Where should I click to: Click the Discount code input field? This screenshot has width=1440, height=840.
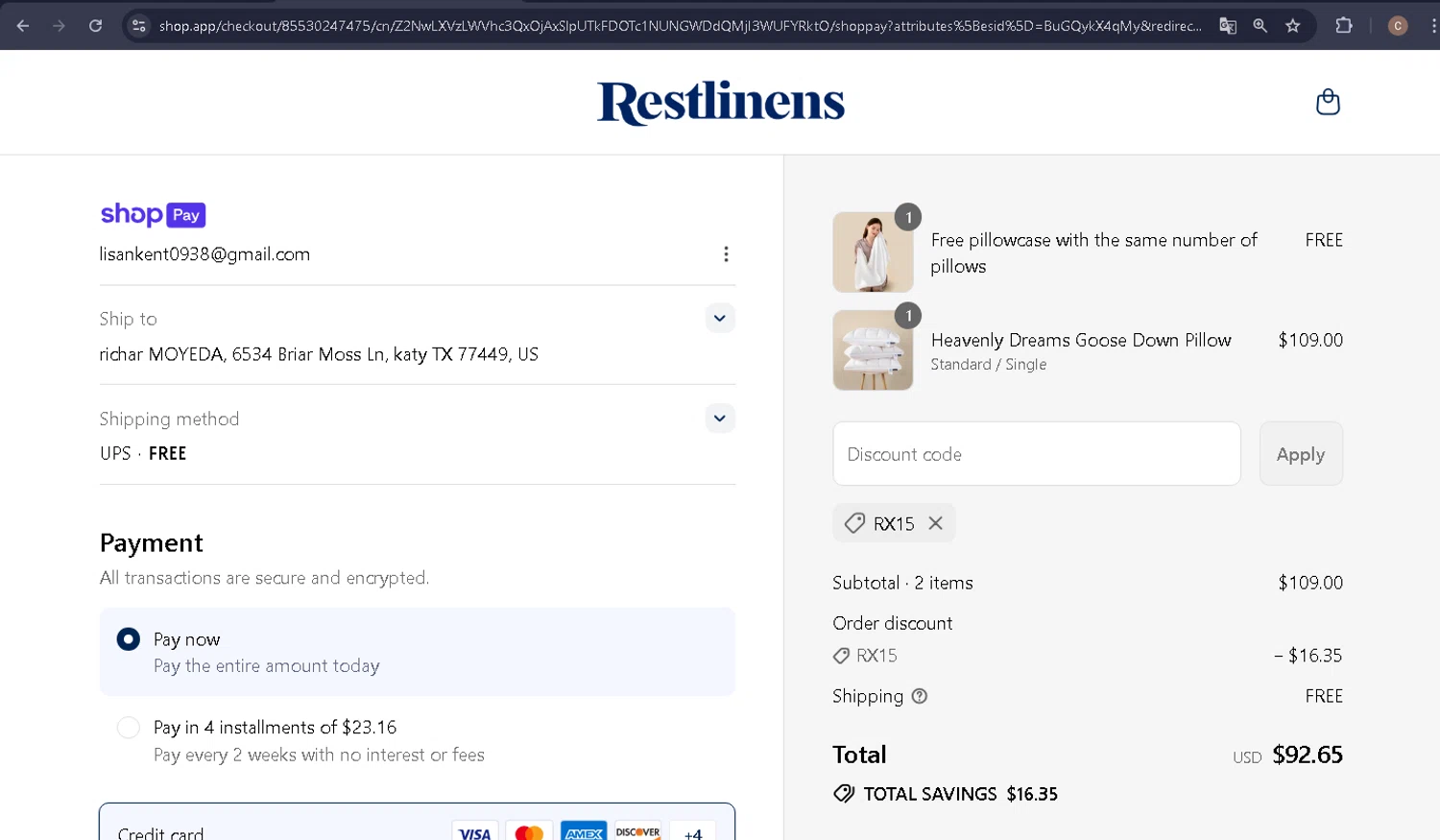[x=1037, y=453]
